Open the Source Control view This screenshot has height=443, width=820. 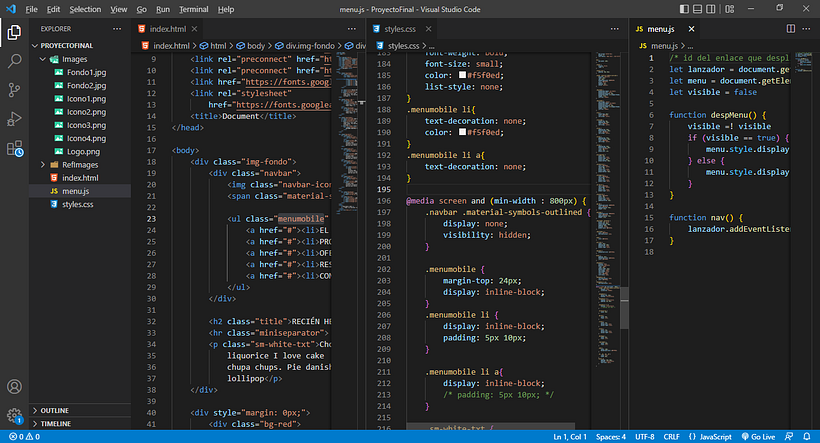14,90
